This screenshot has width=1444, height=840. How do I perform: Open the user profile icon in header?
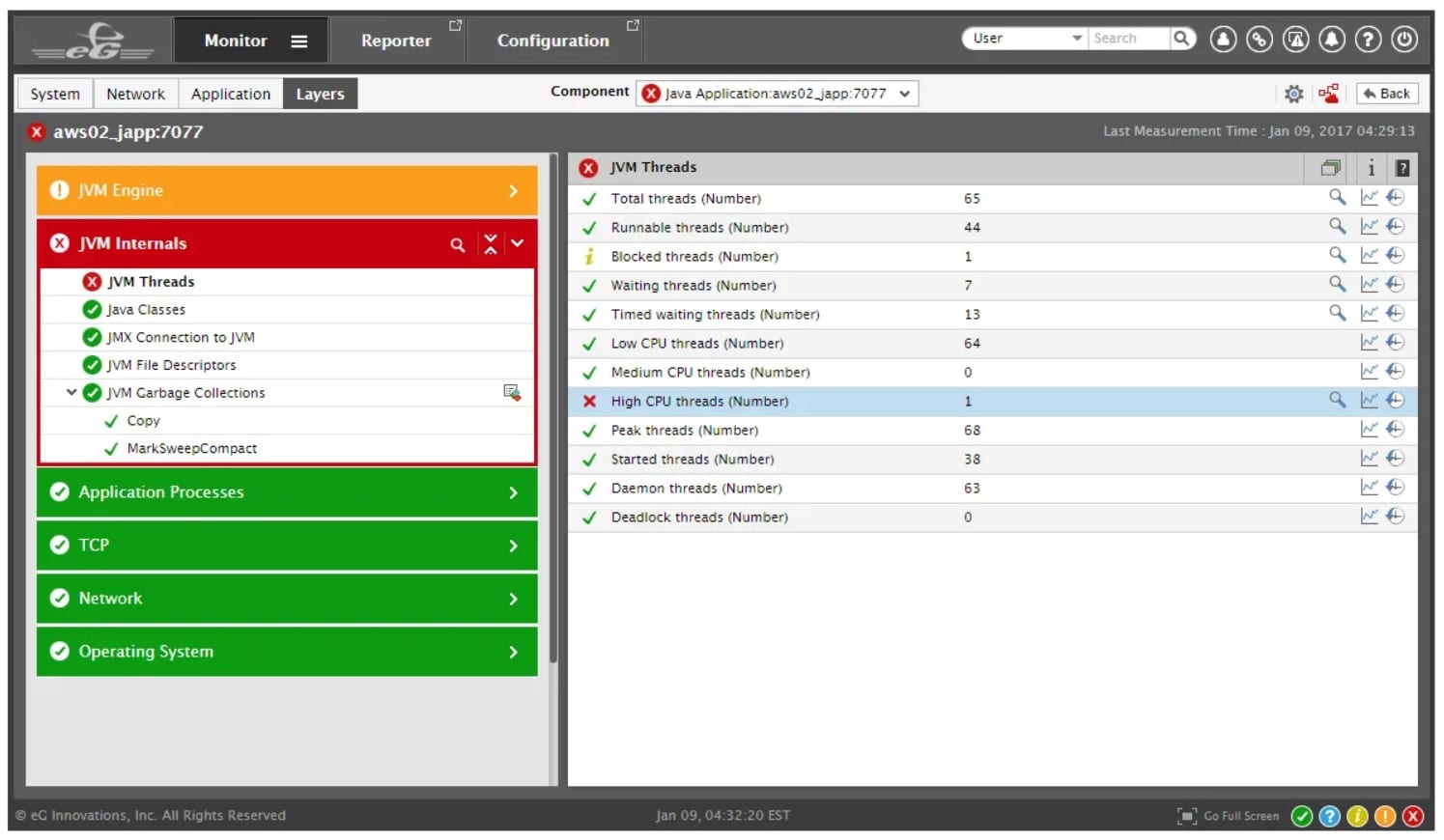[x=1223, y=39]
